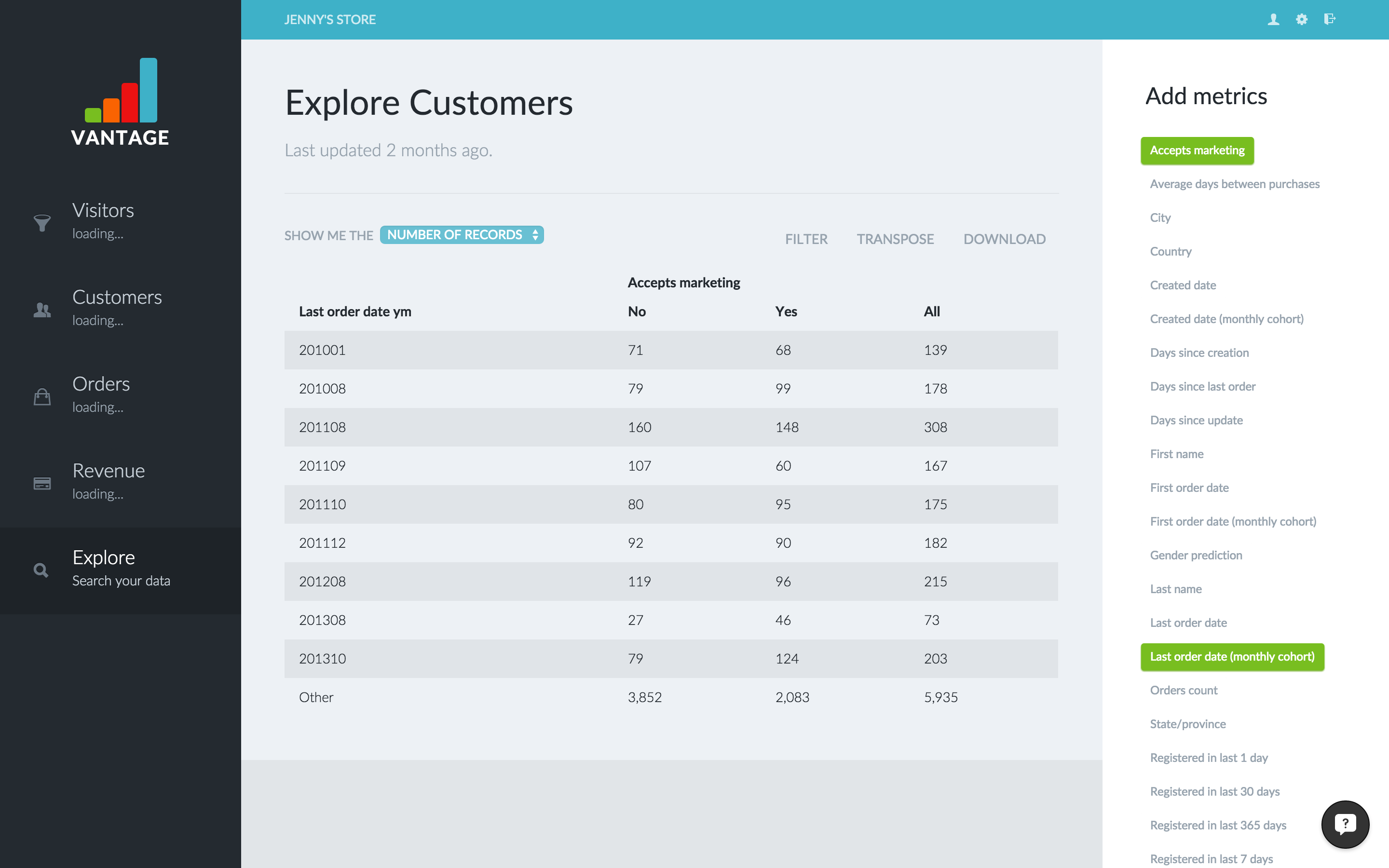This screenshot has width=1389, height=868.
Task: Transpose the table
Action: point(895,239)
